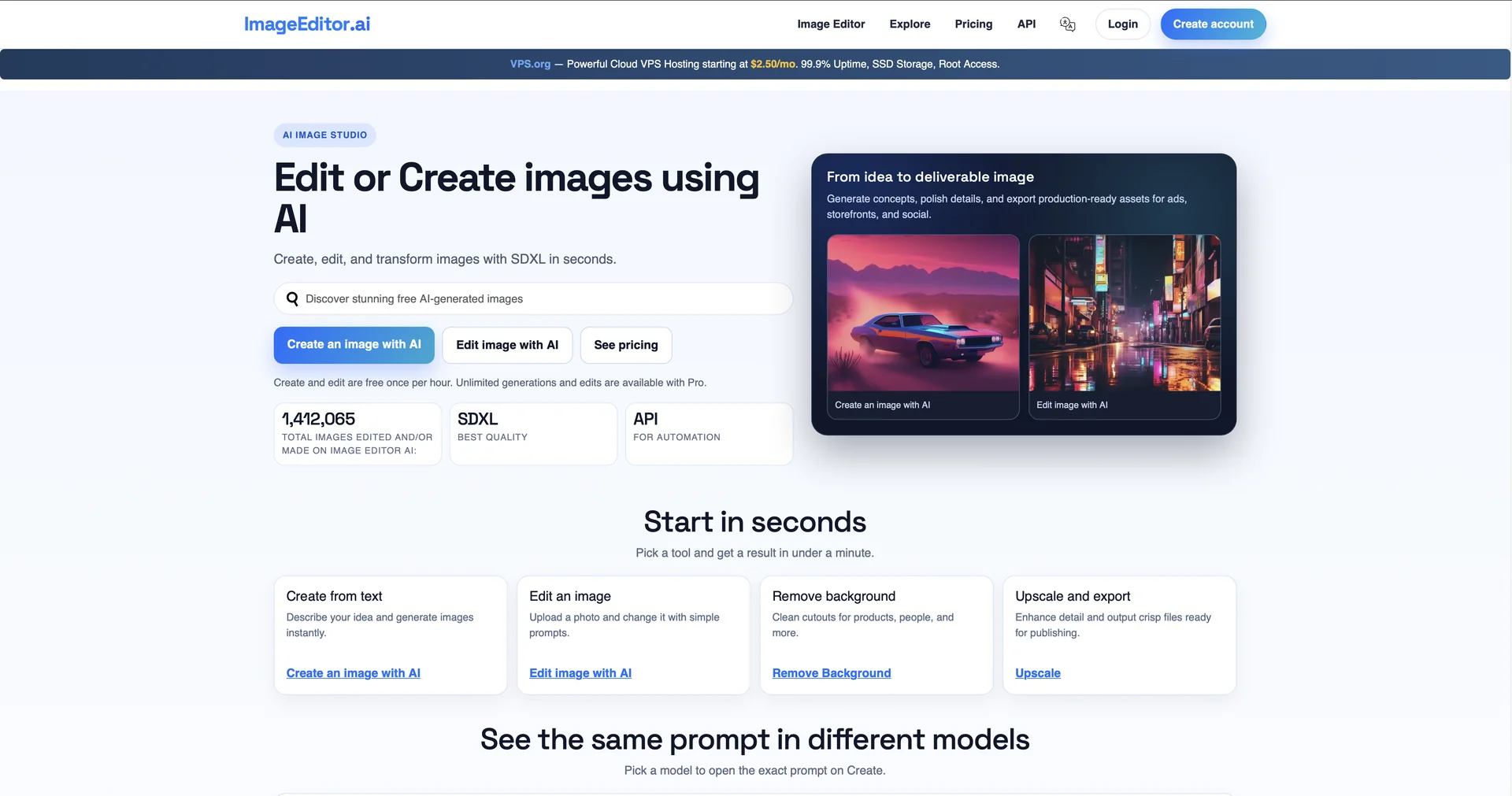Open the retro car thumbnail image

pyautogui.click(x=923, y=313)
